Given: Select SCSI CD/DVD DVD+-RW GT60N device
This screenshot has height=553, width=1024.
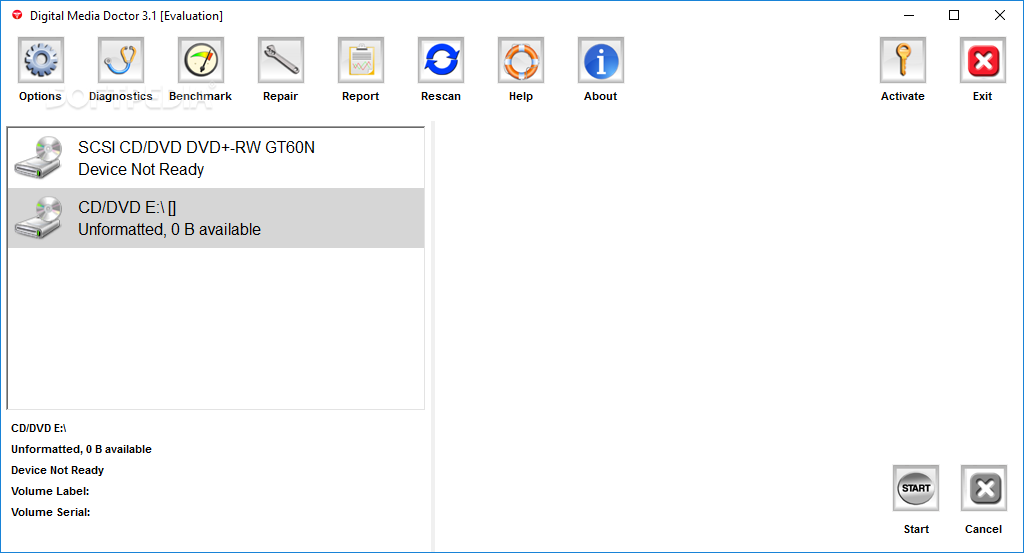Looking at the screenshot, I should (216, 158).
